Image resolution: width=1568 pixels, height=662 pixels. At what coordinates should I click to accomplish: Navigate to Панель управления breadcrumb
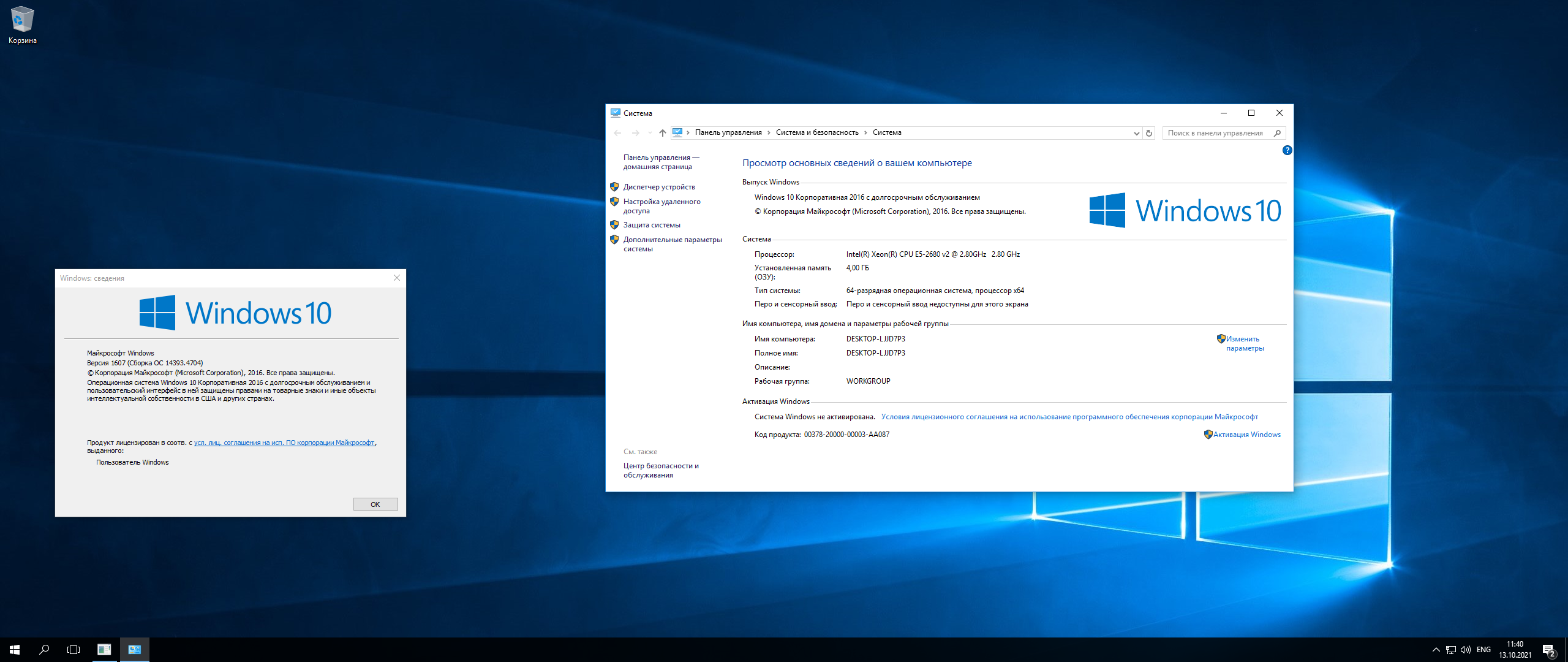728,132
